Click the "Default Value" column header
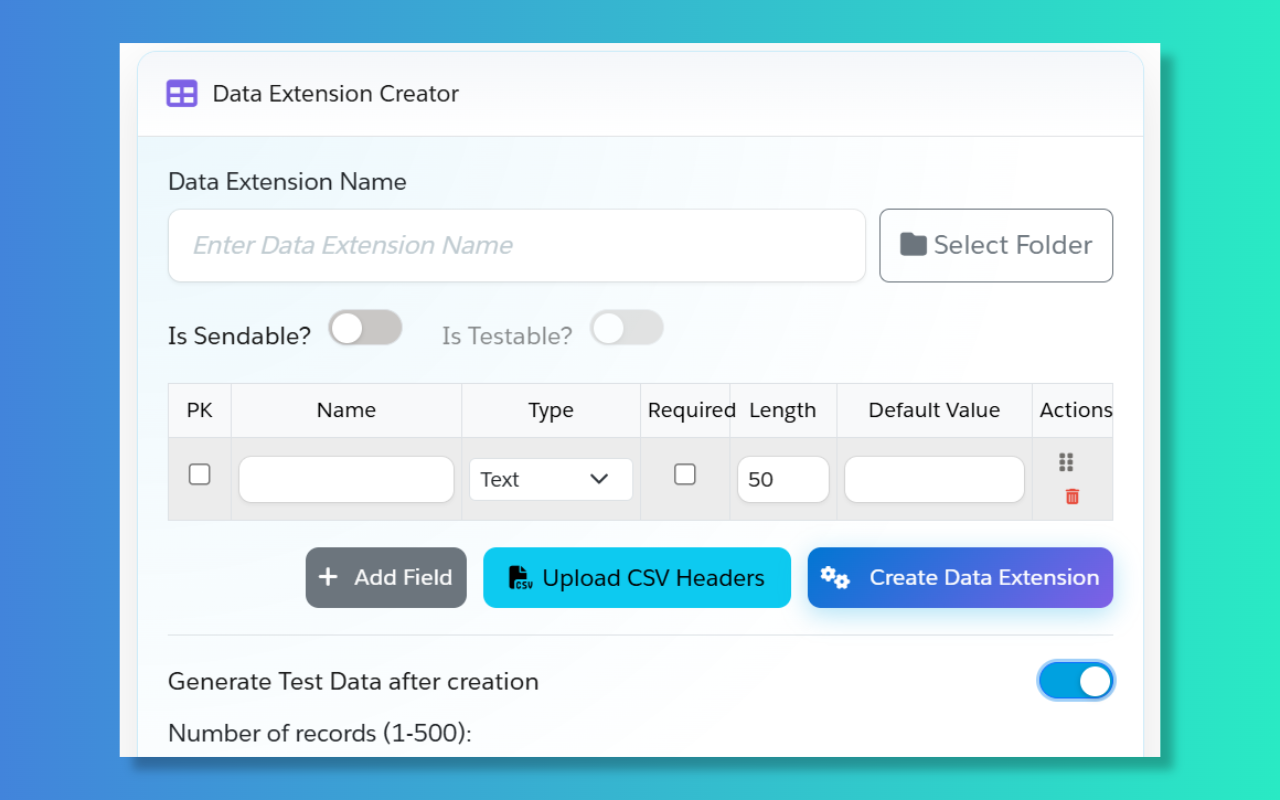Screen dimensions: 1280x800 pyautogui.click(x=934, y=410)
